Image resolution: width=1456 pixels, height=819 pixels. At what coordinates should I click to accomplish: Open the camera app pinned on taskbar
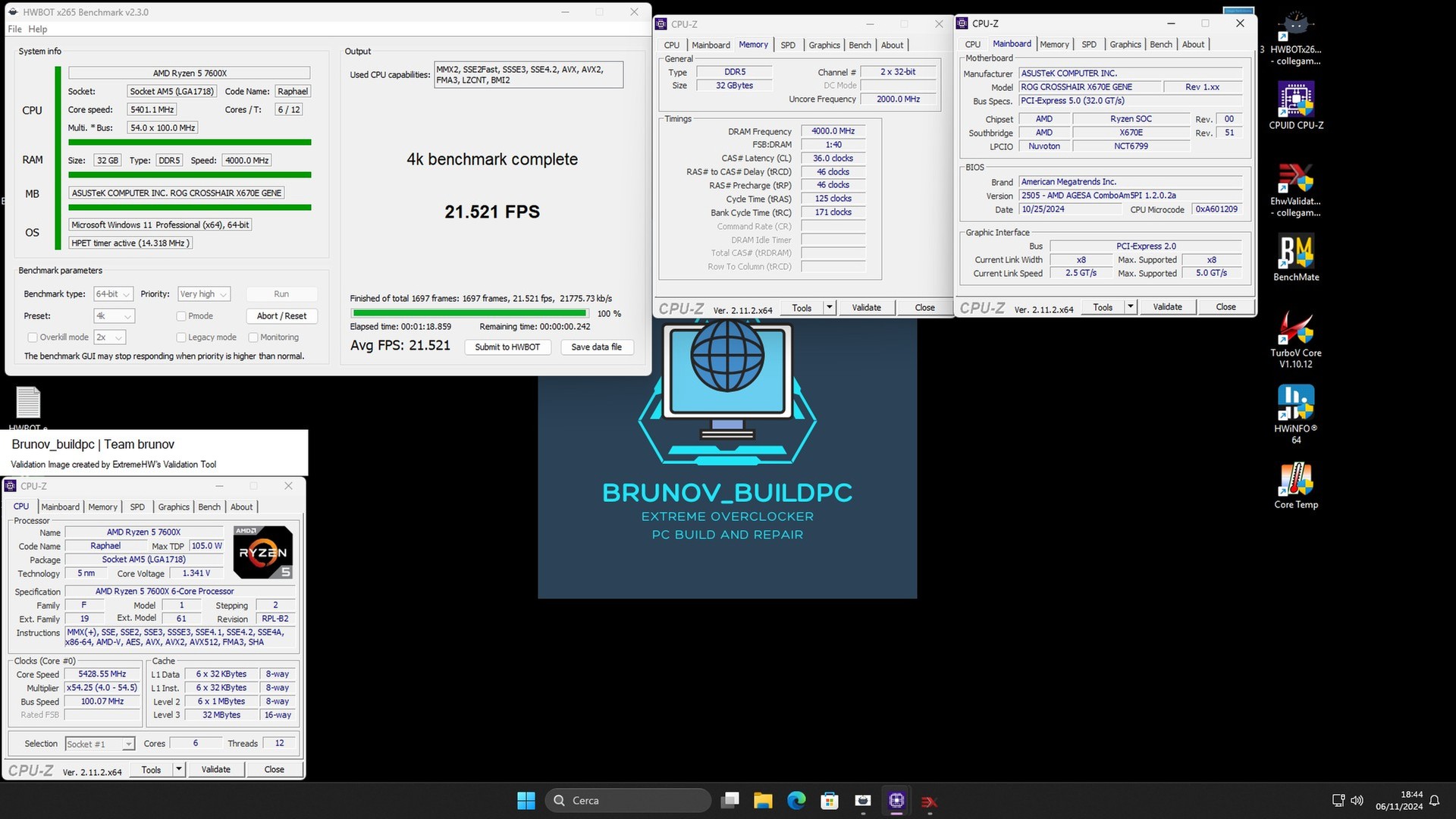(x=863, y=800)
